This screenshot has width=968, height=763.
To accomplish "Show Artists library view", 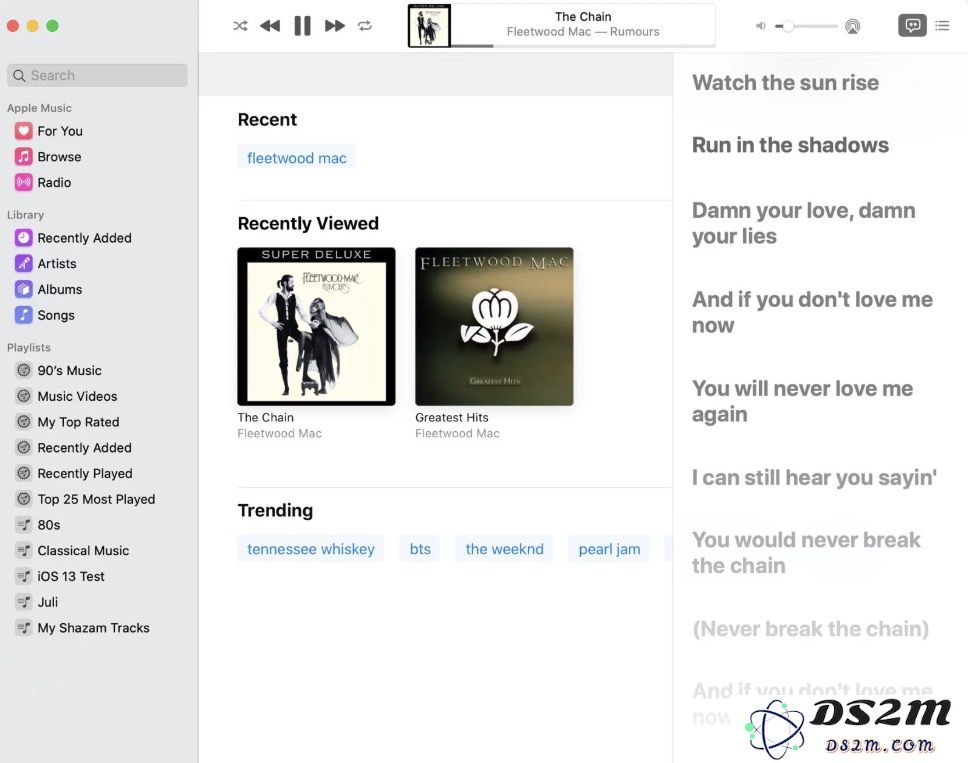I will pyautogui.click(x=57, y=264).
